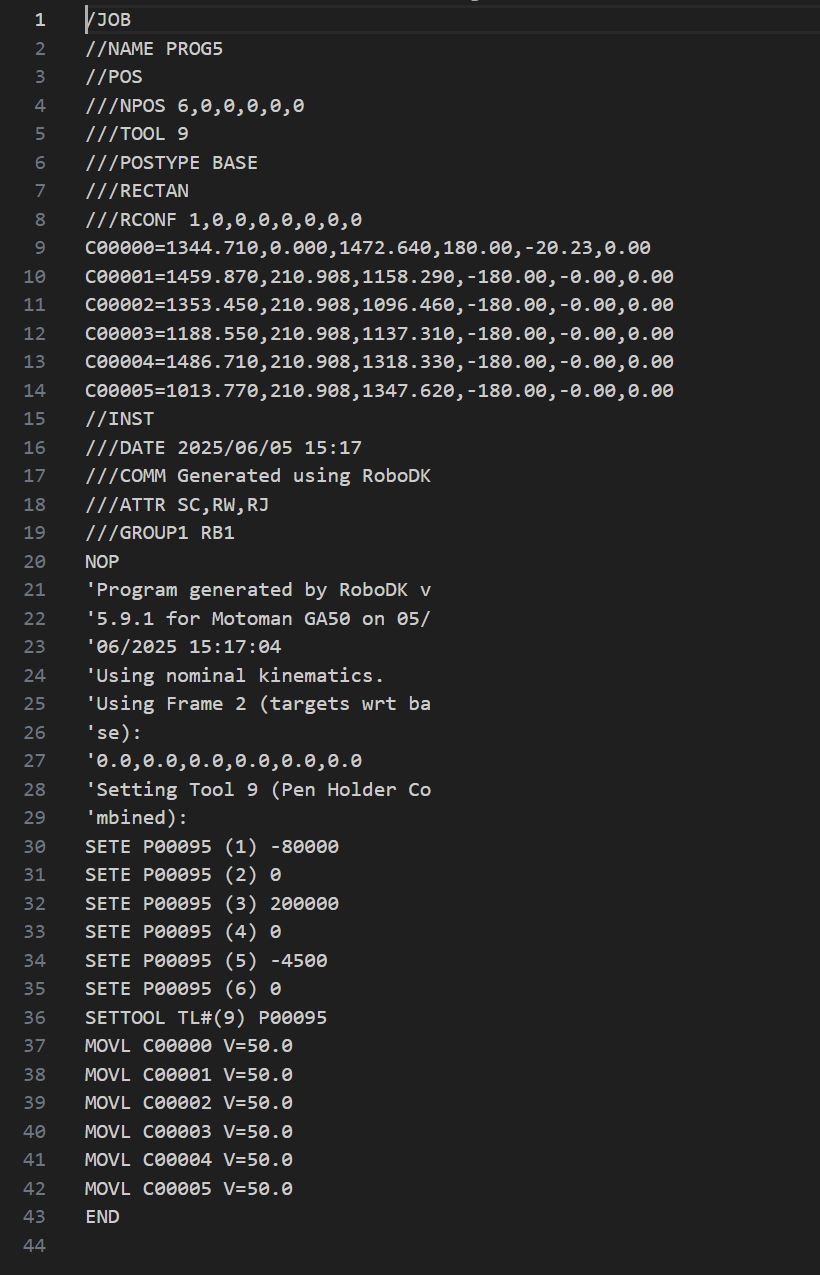Place cursor on the //NAME PROG5 line

tap(153, 48)
